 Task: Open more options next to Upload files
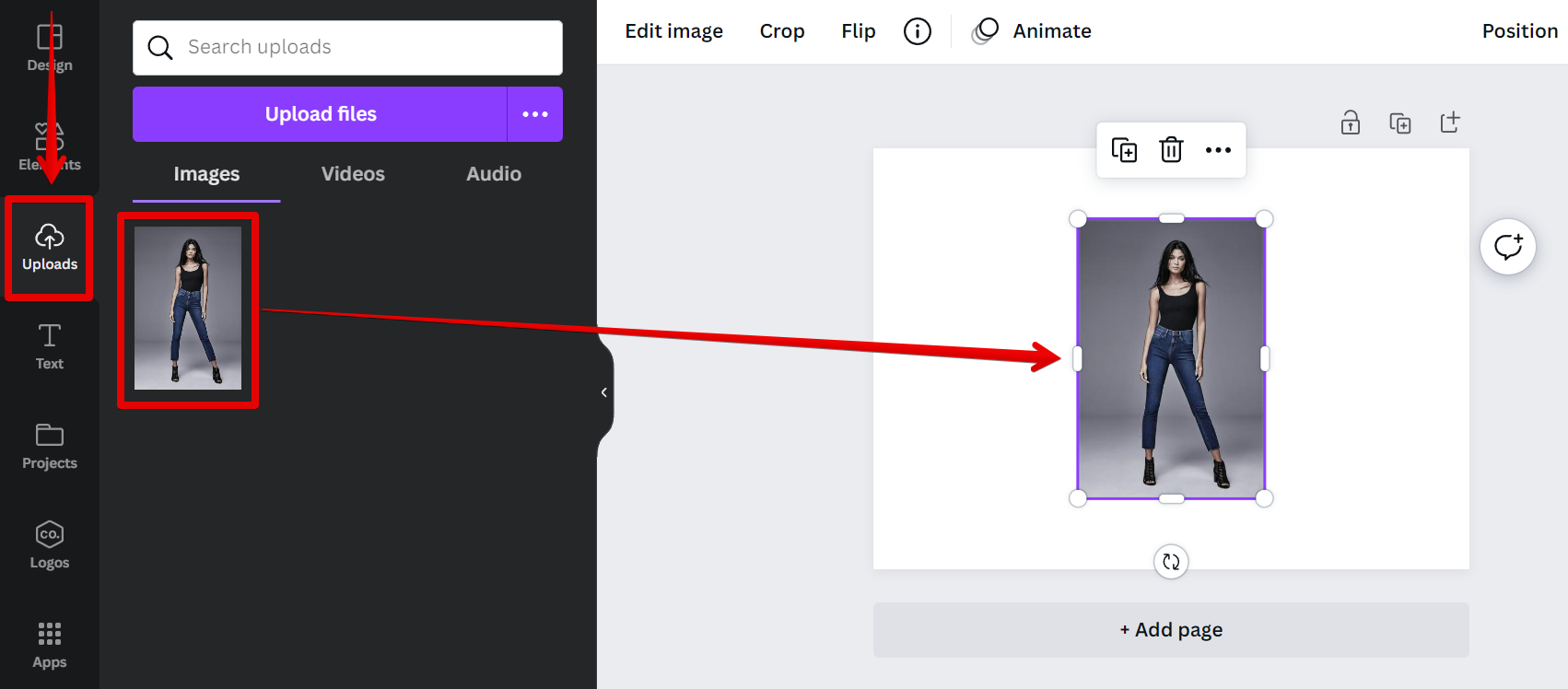coord(535,114)
